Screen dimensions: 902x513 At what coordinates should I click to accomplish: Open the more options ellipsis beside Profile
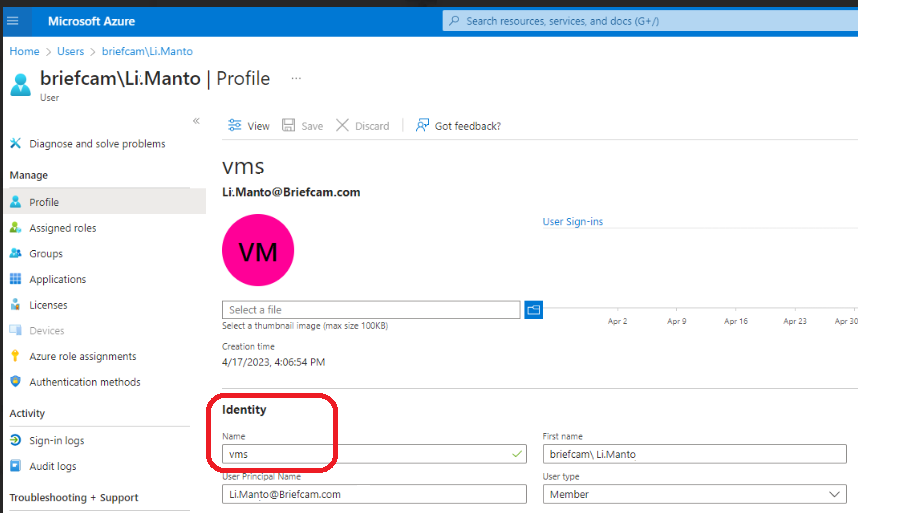296,78
